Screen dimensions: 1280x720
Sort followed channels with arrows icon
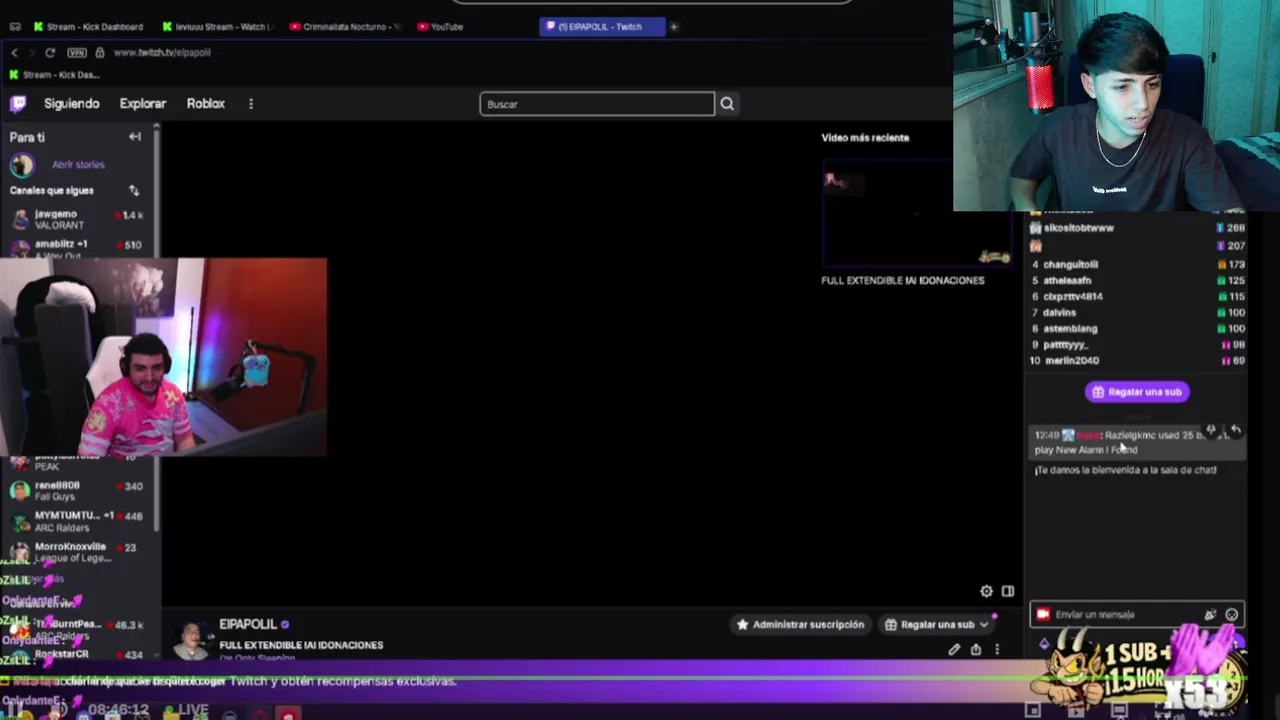coord(134,190)
